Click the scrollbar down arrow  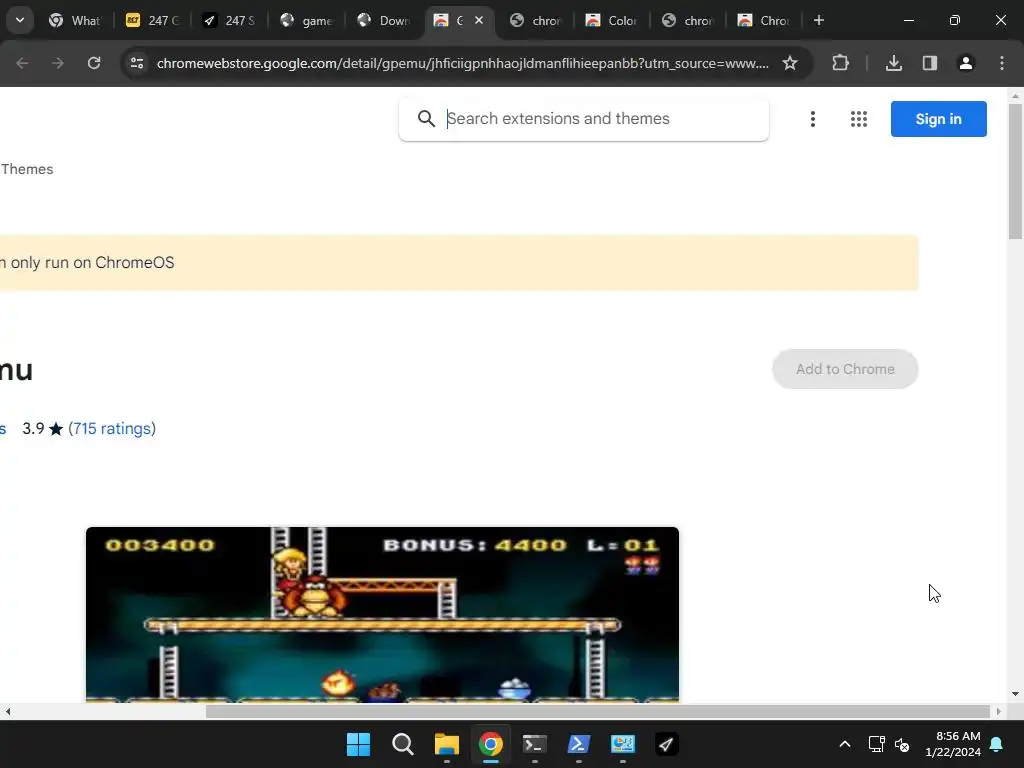coord(1015,694)
